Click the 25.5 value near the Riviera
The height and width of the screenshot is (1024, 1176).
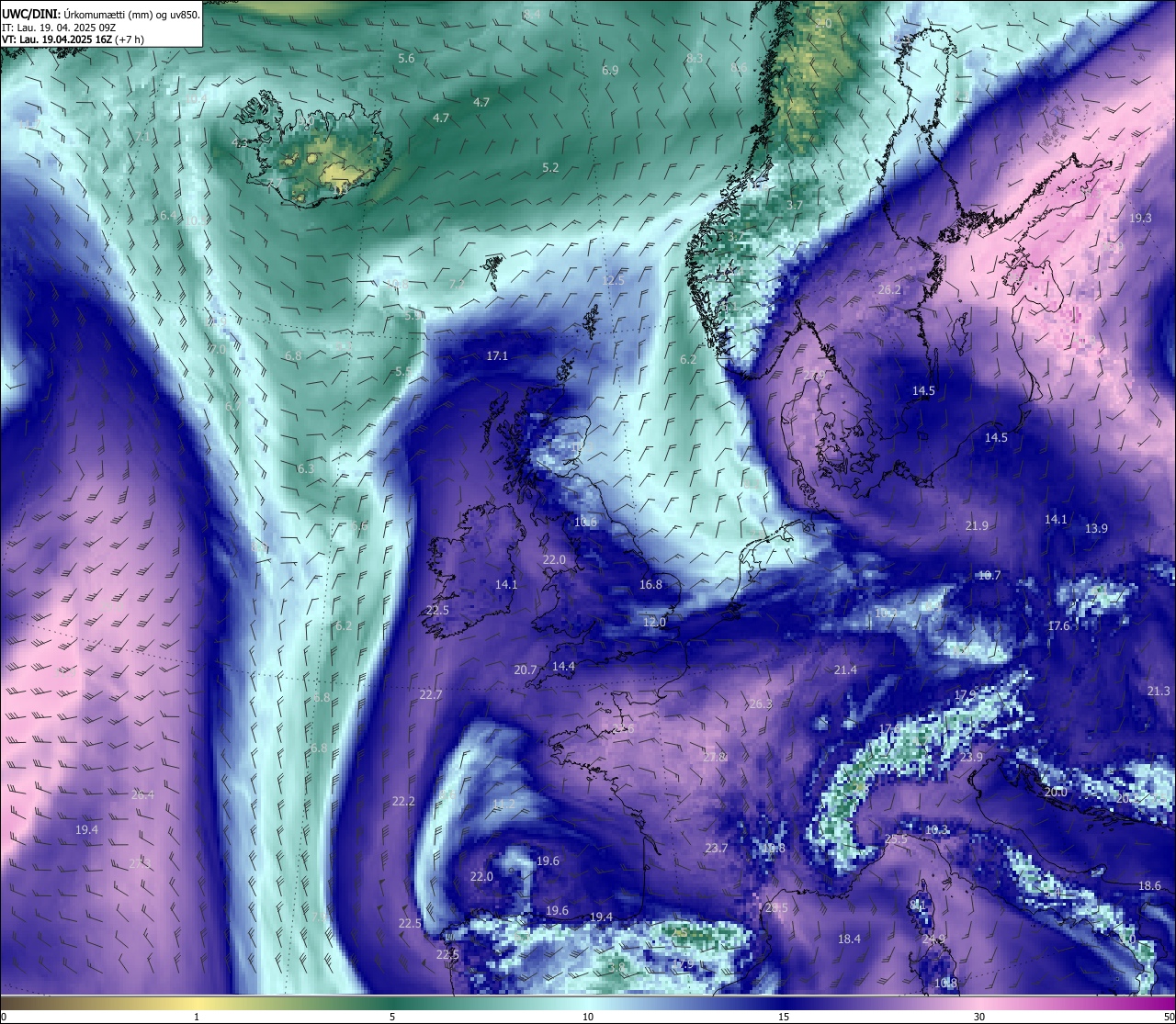896,838
